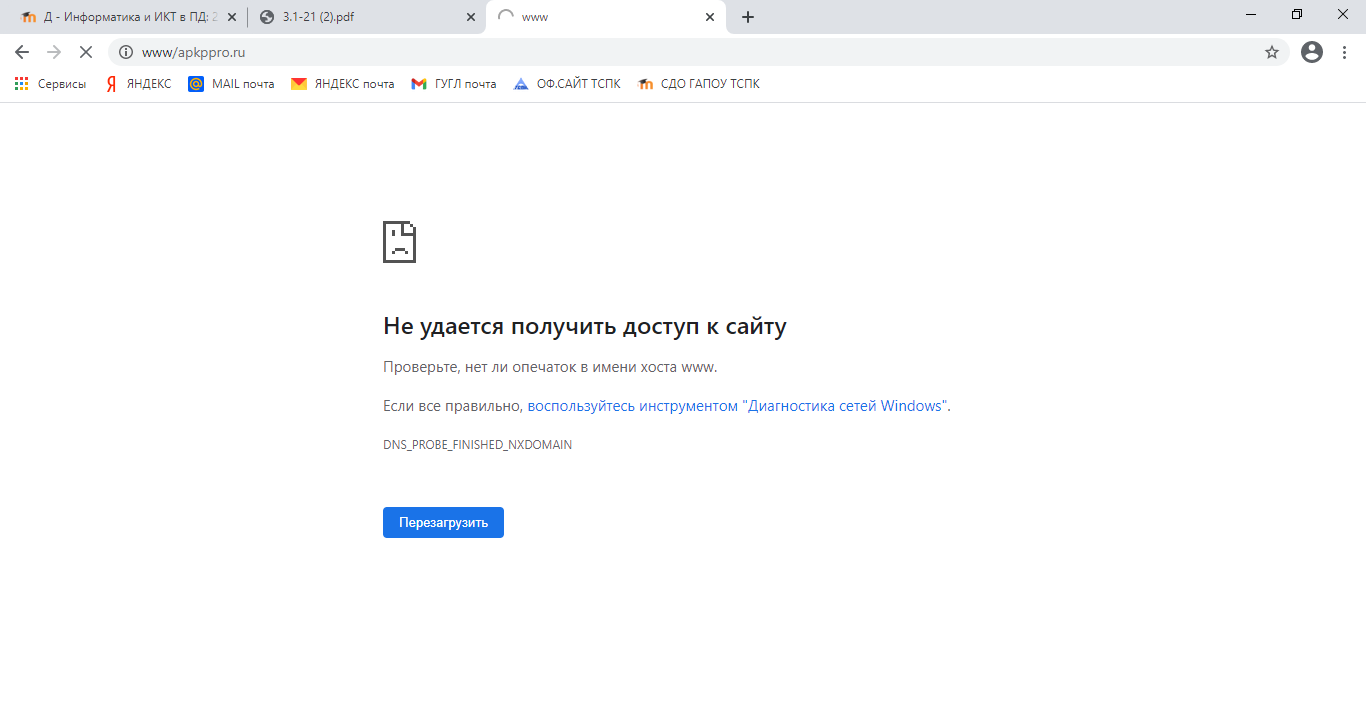1366x728 pixels.
Task: Click the address bar showing www/apkppro.ru
Action: [x=690, y=52]
